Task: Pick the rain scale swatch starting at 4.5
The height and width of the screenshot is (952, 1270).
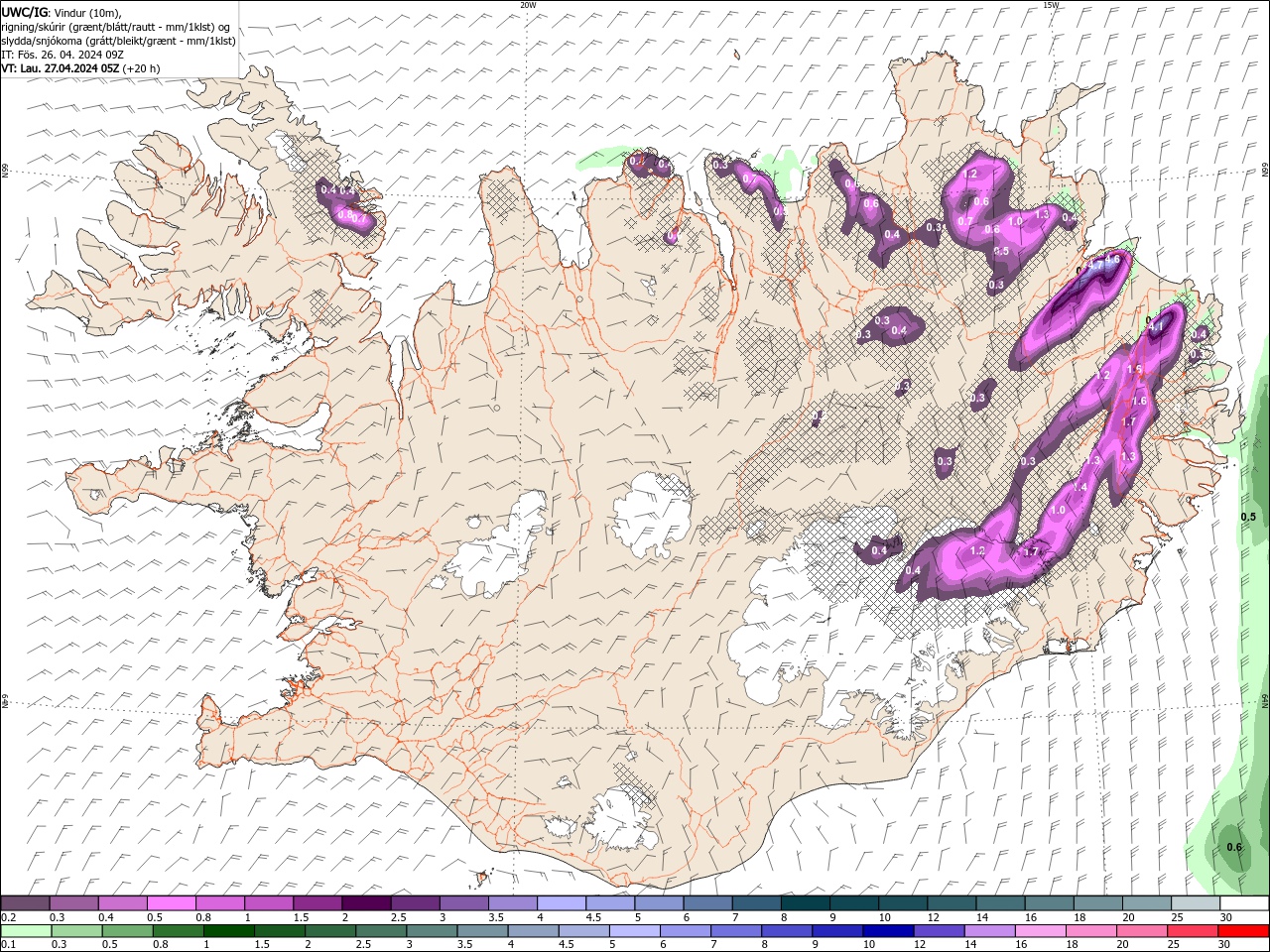Action: click(583, 931)
